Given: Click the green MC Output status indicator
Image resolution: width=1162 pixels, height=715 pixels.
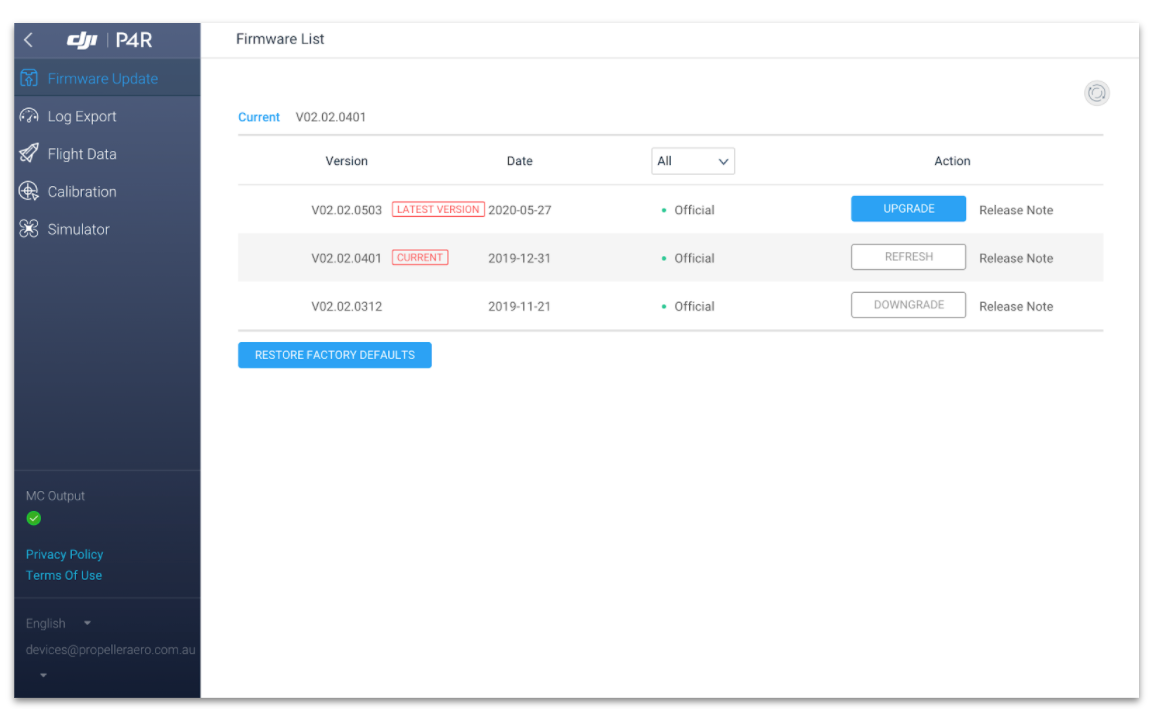Looking at the screenshot, I should tap(34, 518).
